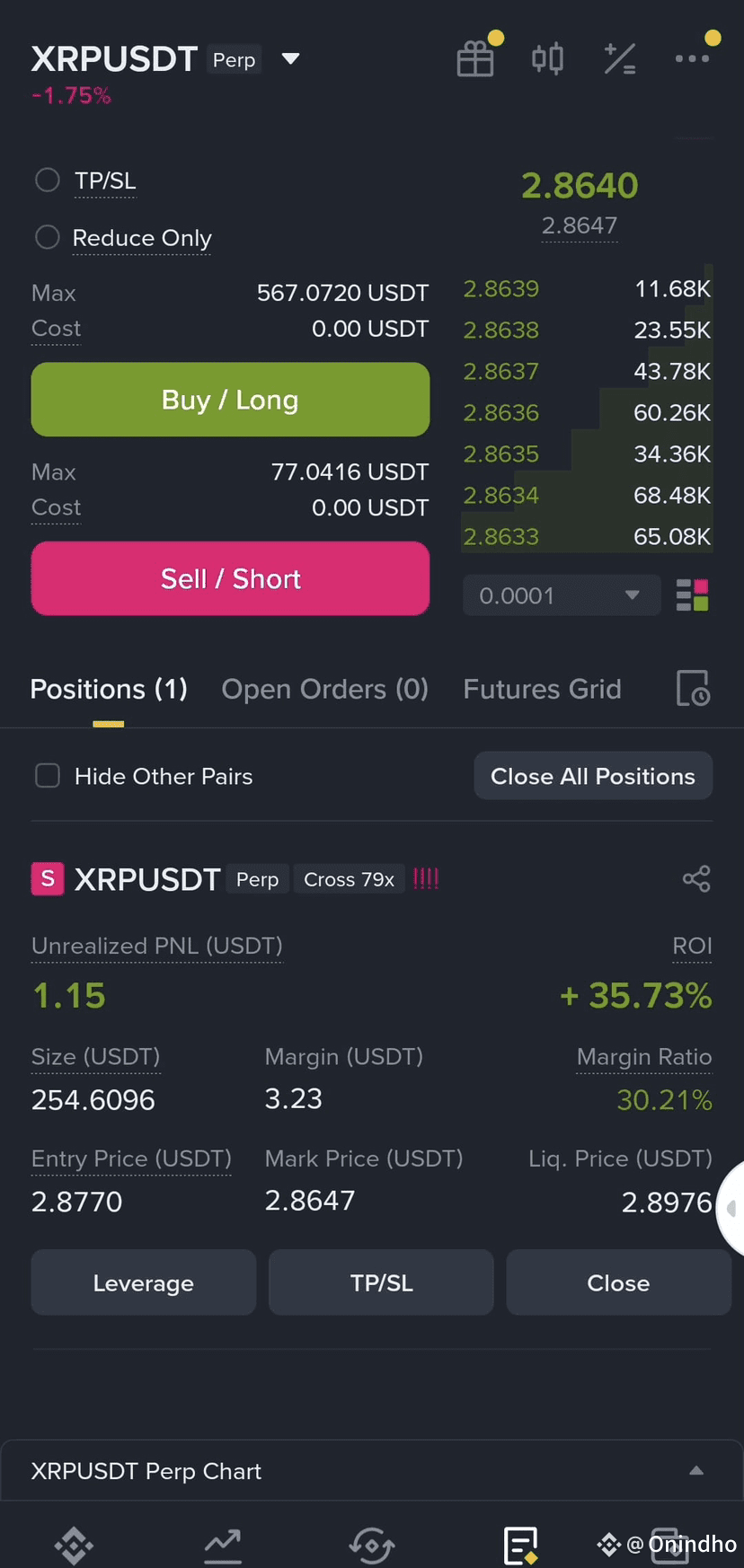The width and height of the screenshot is (744, 1568).
Task: Open the candlestick chart icon
Action: [x=547, y=59]
